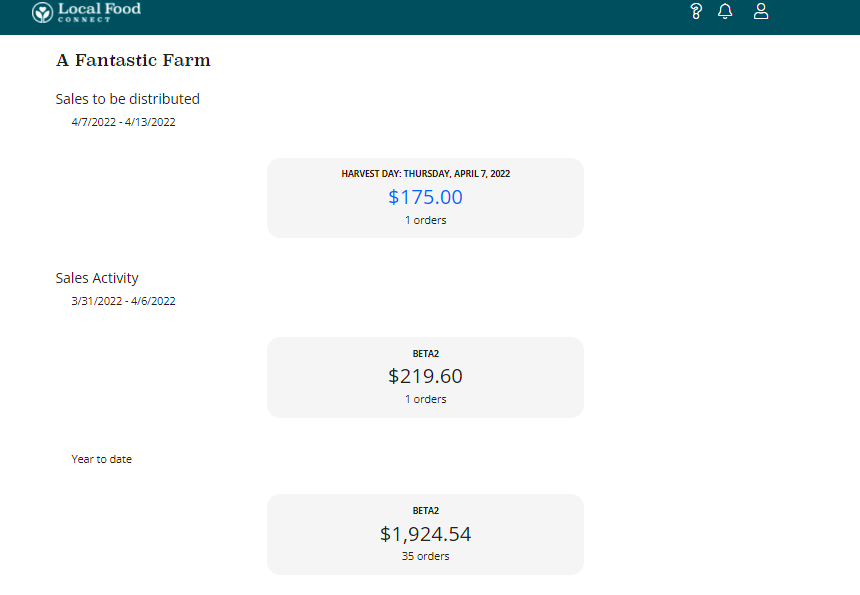Click BETA2 label above the $219.60 amount
This screenshot has width=860, height=595.
425,353
